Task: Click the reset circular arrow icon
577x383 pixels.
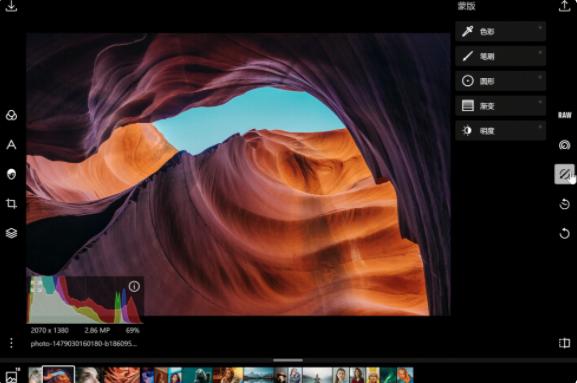Action: tap(564, 233)
